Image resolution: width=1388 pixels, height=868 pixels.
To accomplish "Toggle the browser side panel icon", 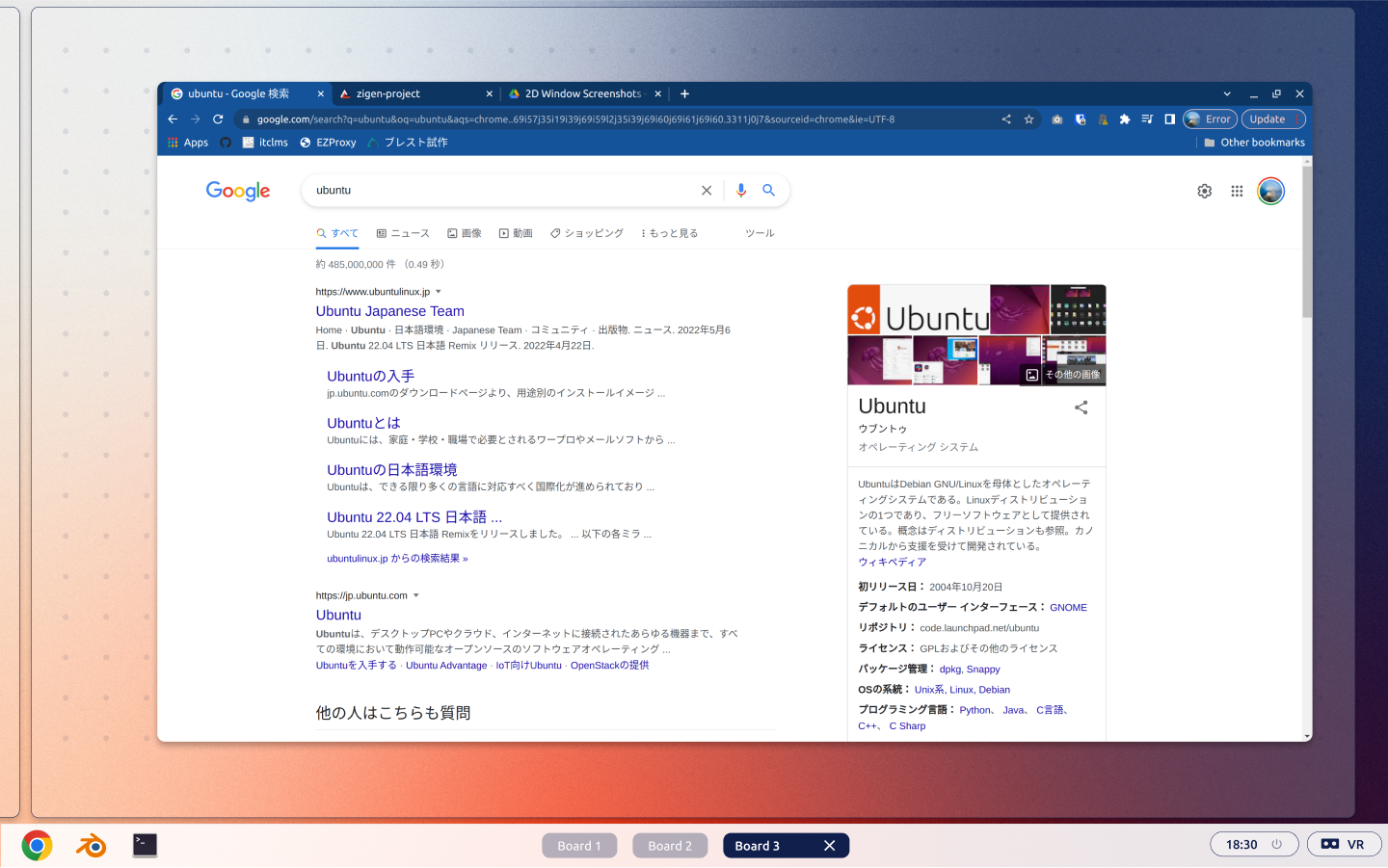I will coord(1169,119).
